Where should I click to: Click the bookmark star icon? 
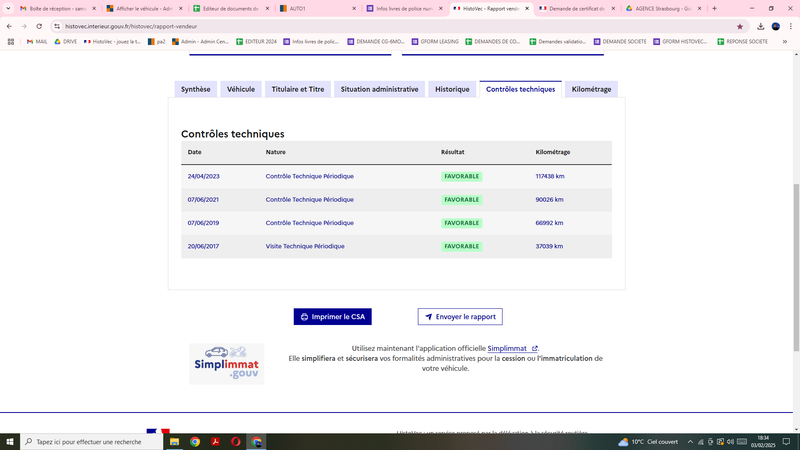tap(740, 27)
